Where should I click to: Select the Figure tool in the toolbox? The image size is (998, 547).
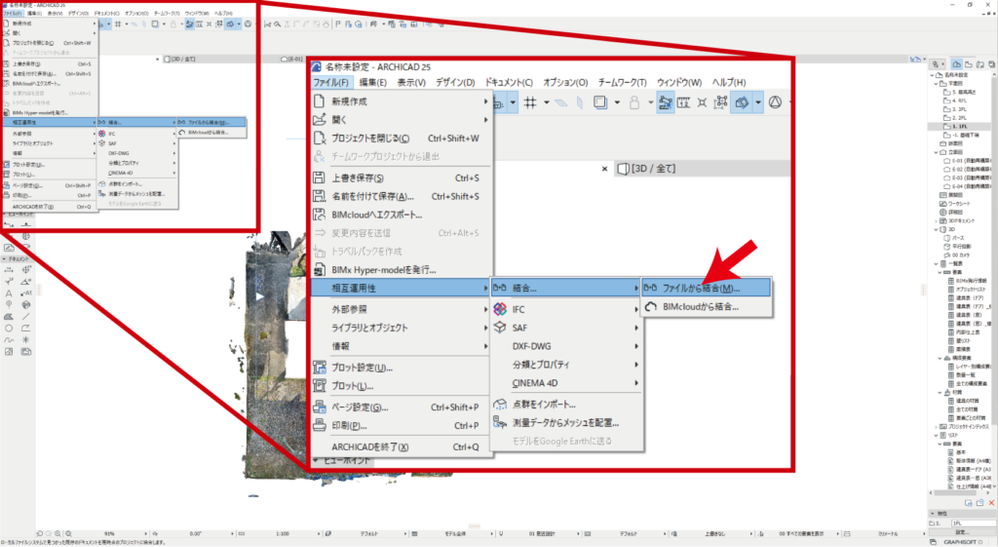tap(9, 352)
